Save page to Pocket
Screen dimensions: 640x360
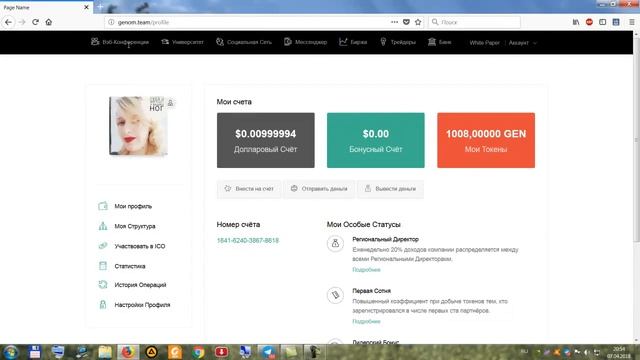coord(406,22)
